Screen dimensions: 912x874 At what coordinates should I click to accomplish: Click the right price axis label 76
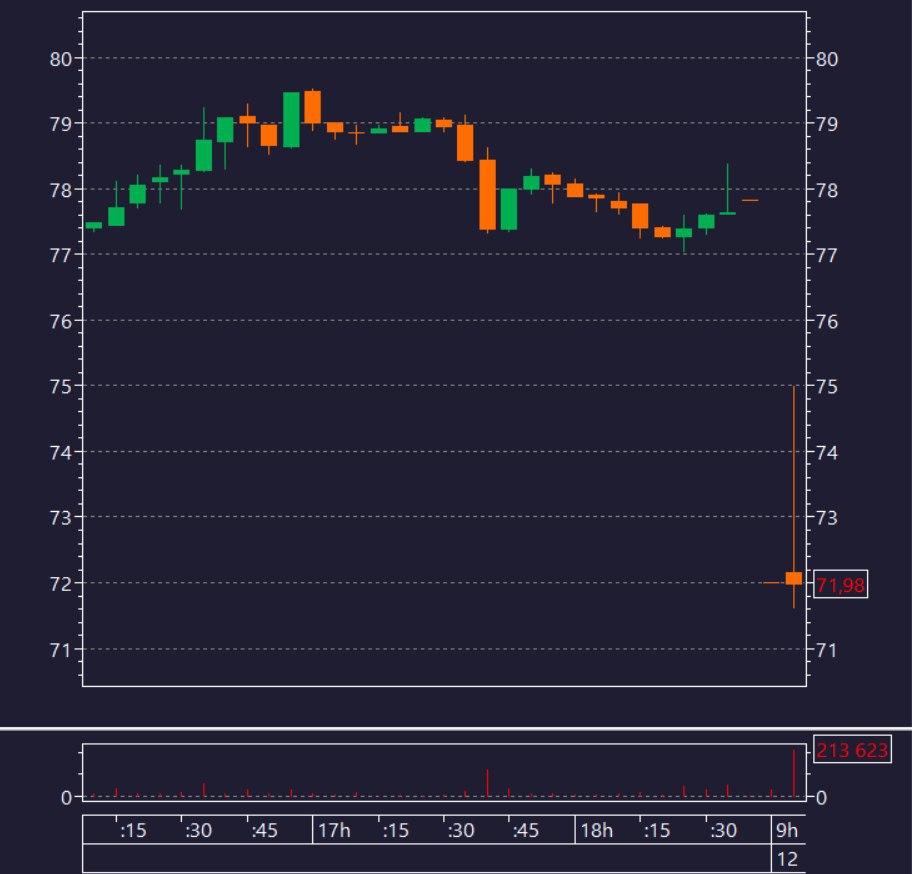826,322
